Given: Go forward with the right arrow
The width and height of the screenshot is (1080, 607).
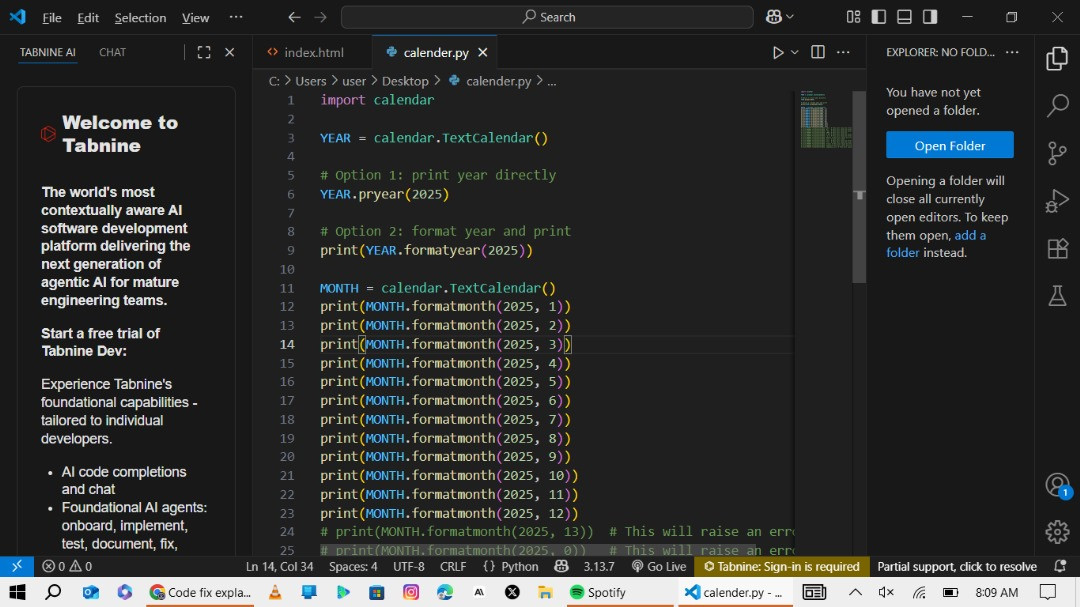Looking at the screenshot, I should [x=320, y=17].
